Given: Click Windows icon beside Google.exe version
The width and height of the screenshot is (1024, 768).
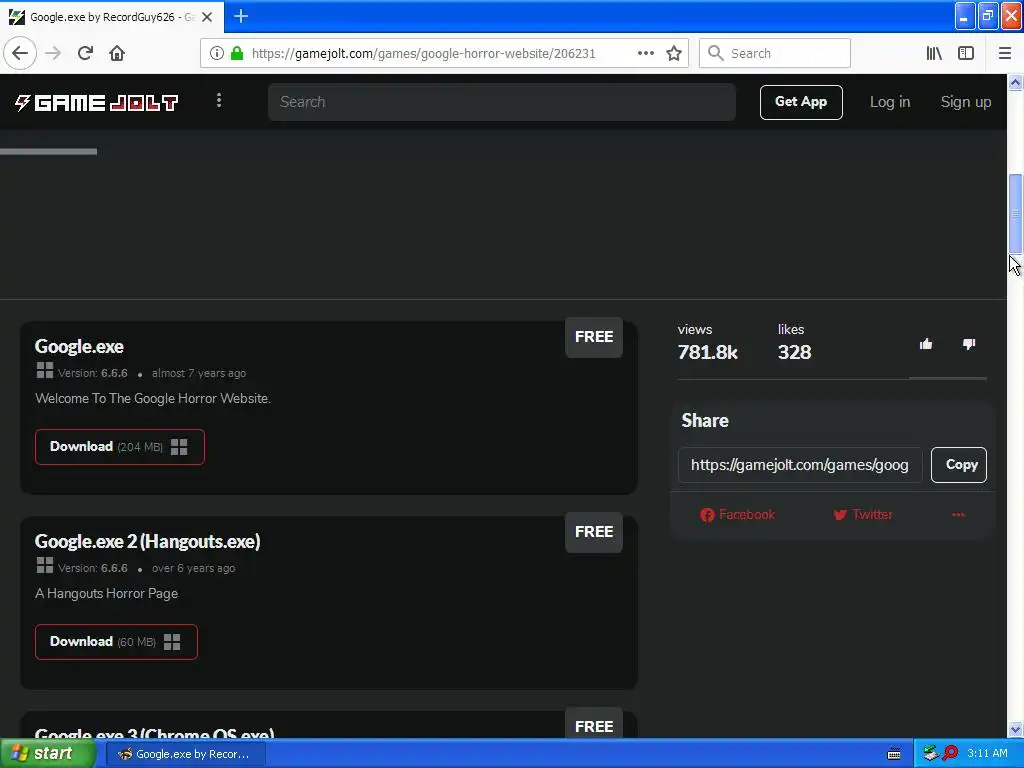Looking at the screenshot, I should (44, 371).
